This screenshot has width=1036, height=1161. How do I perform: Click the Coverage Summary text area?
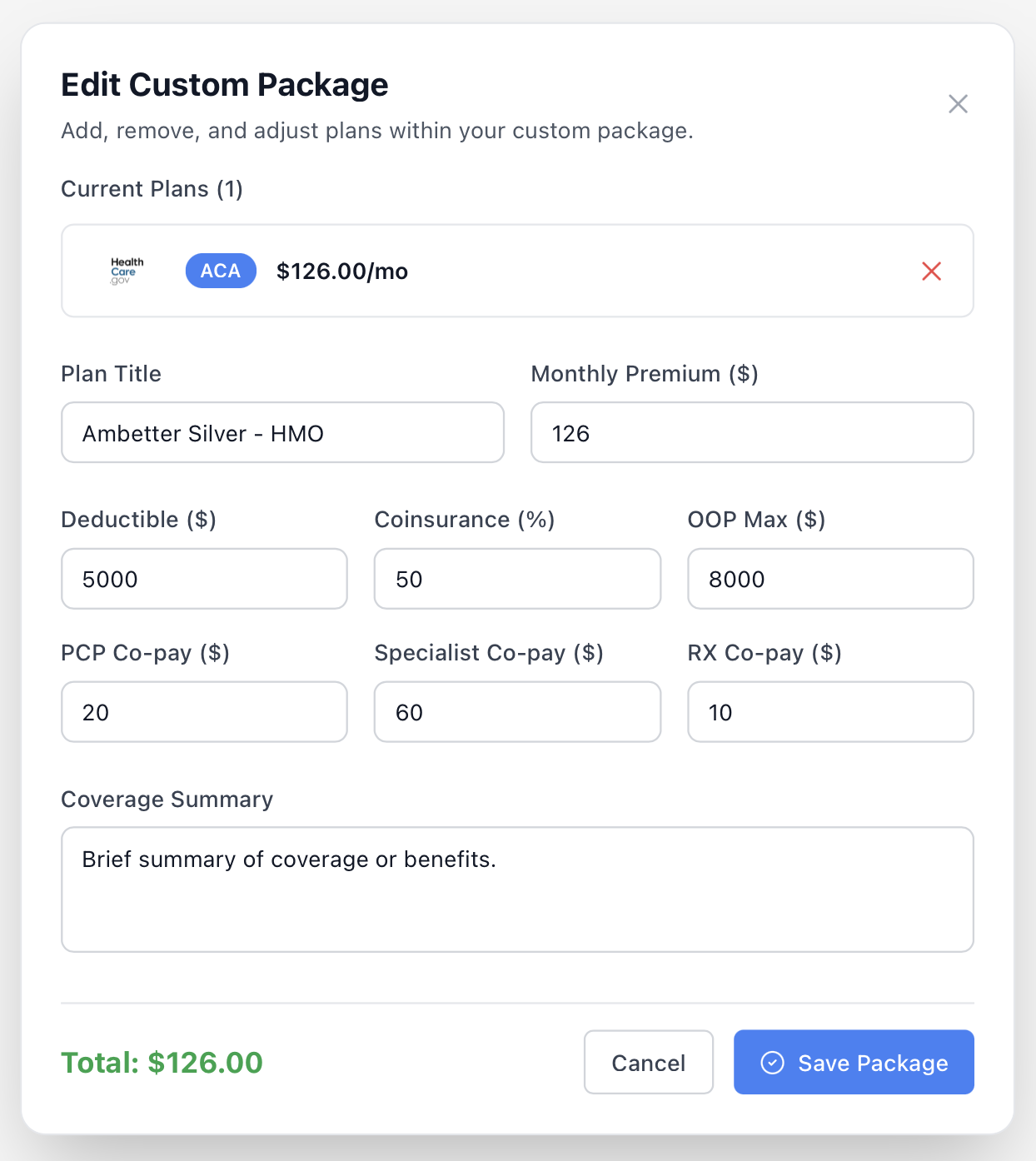(x=517, y=889)
